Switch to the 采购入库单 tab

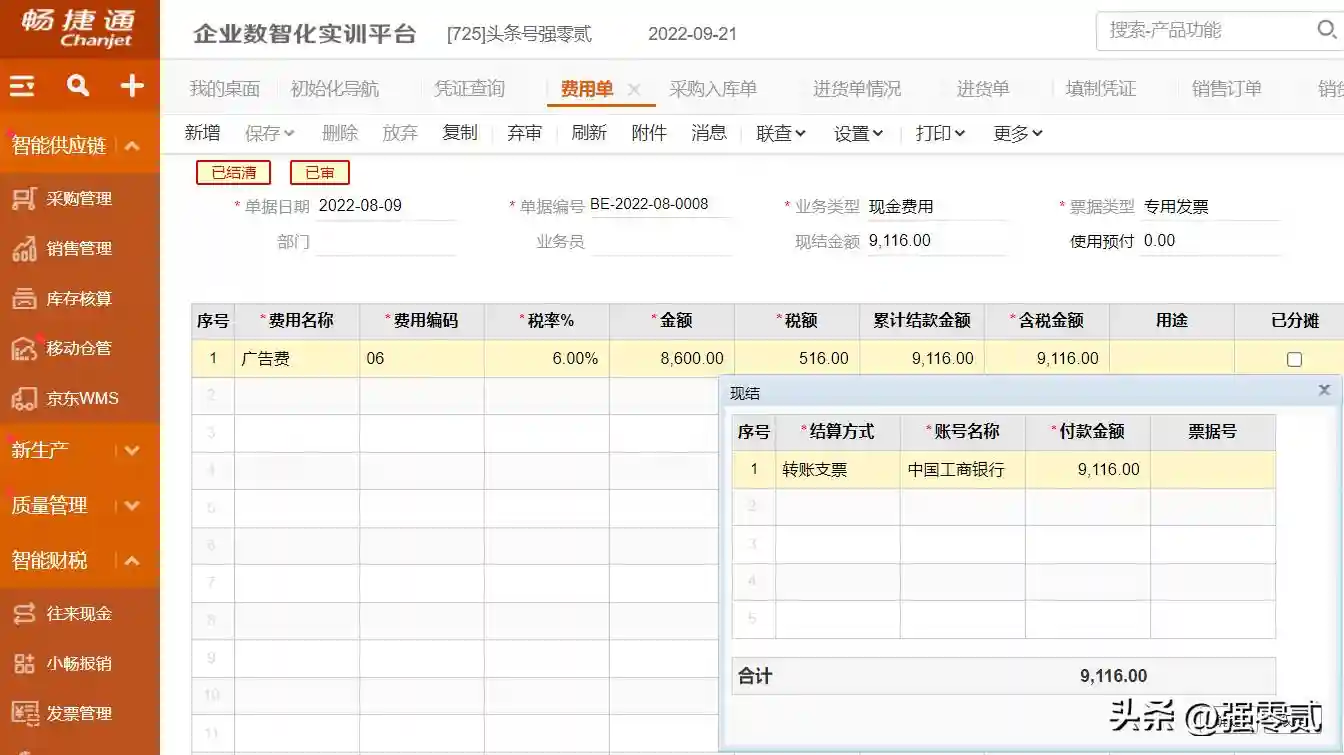pos(713,89)
